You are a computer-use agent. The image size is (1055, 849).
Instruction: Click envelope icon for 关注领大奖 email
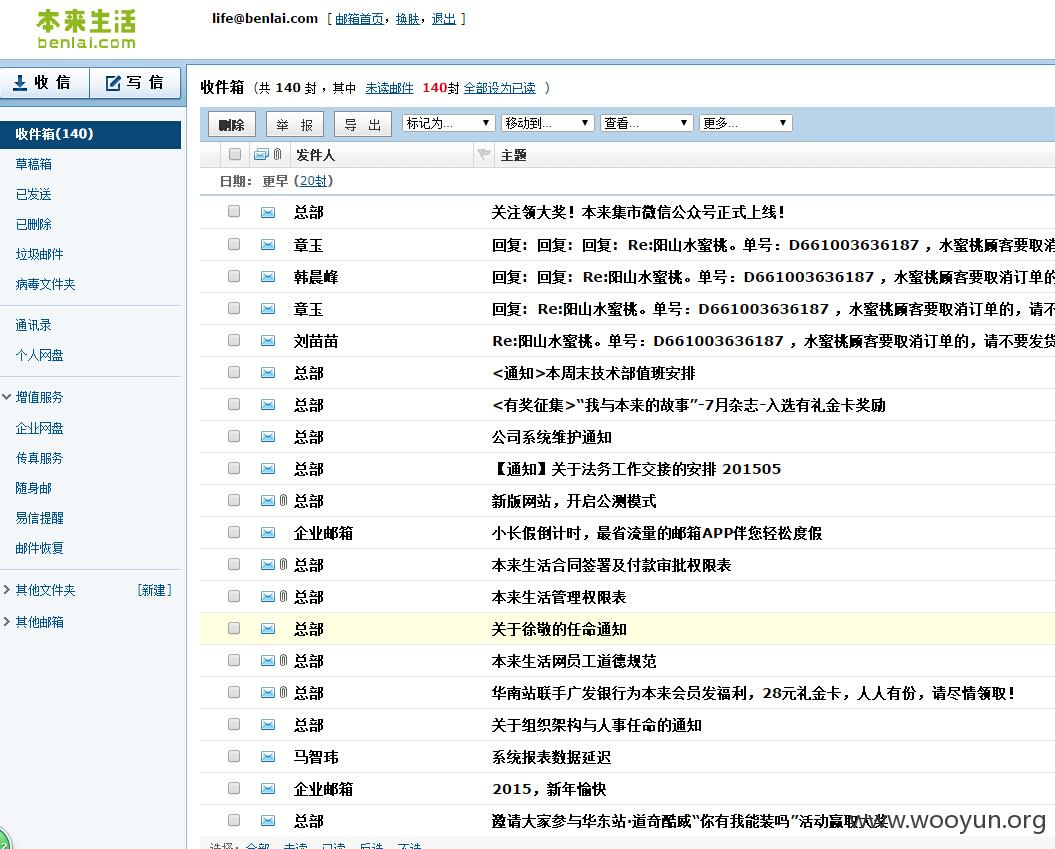[x=268, y=213]
